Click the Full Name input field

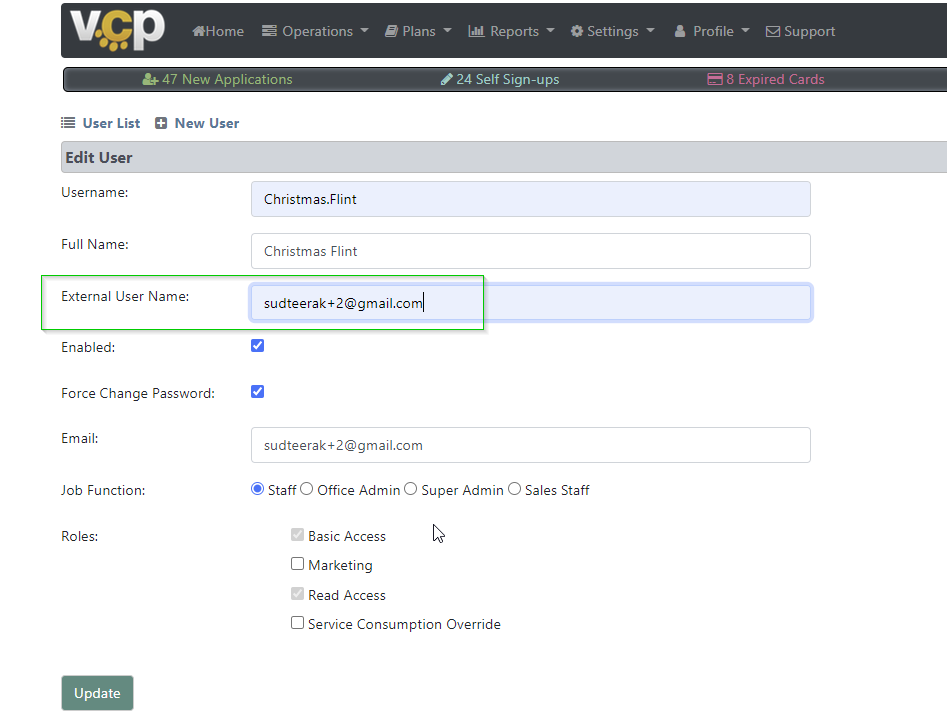pos(531,251)
